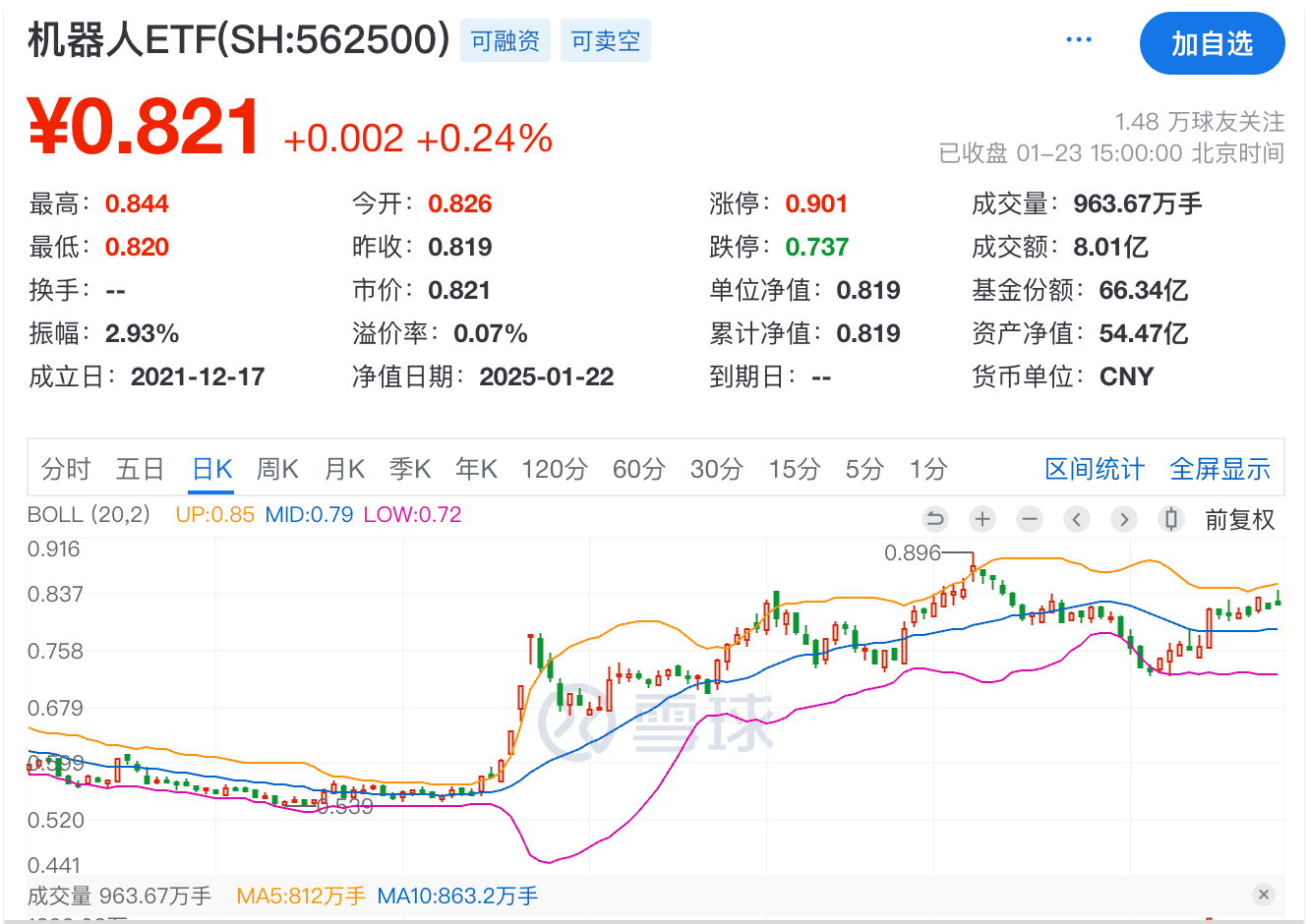The height and width of the screenshot is (924, 1308).
Task: Open 区间统计 range statistics
Action: click(1094, 469)
